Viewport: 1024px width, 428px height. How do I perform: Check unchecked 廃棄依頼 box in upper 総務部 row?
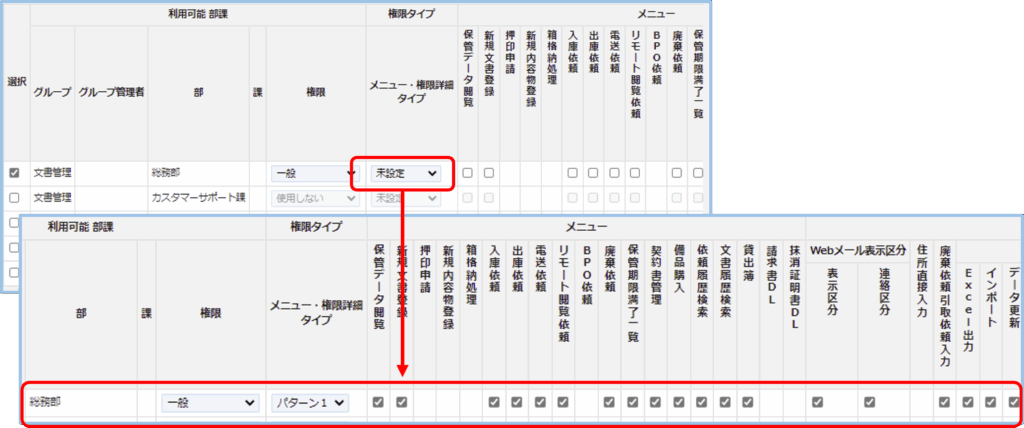[676, 173]
